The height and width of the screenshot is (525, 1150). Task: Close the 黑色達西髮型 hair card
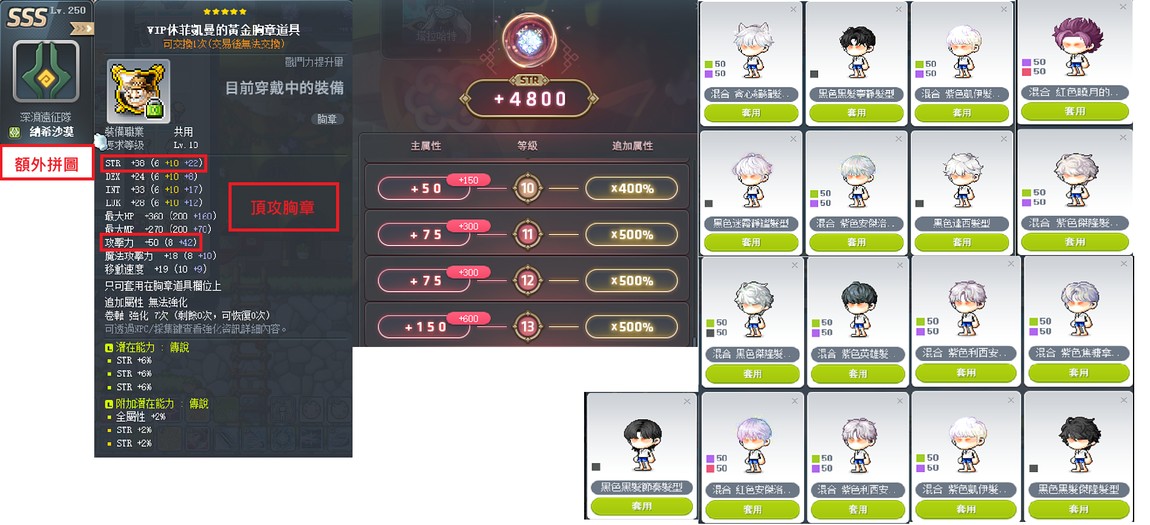point(1004,139)
